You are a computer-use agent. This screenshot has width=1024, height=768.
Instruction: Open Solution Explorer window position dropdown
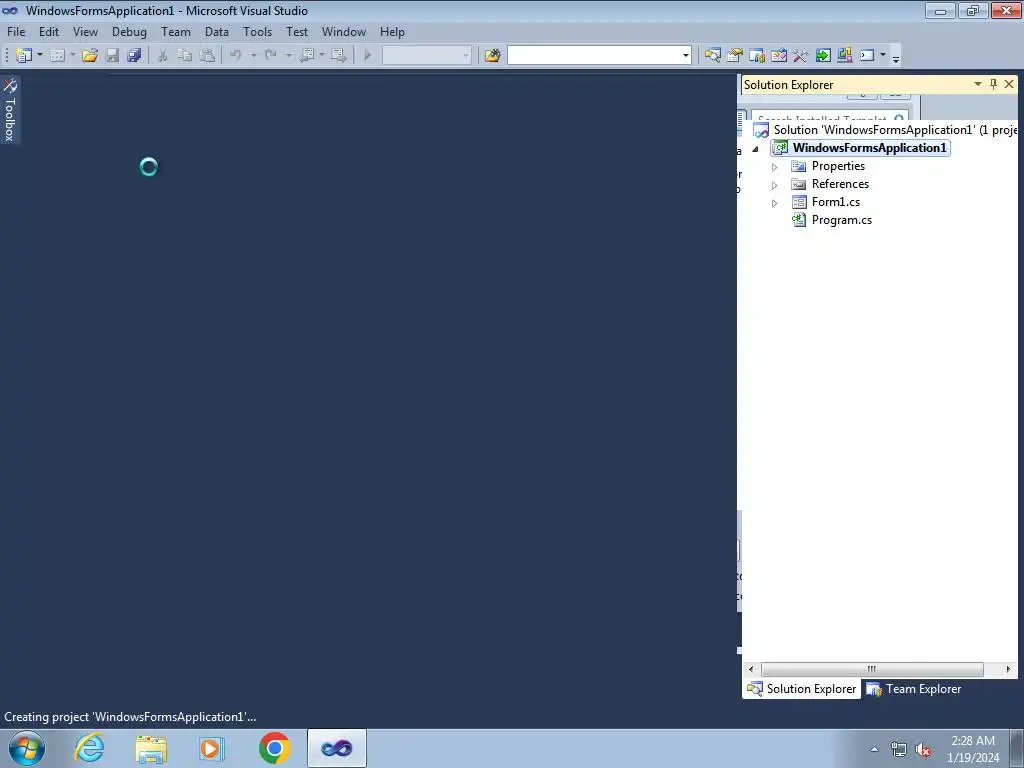coord(978,84)
